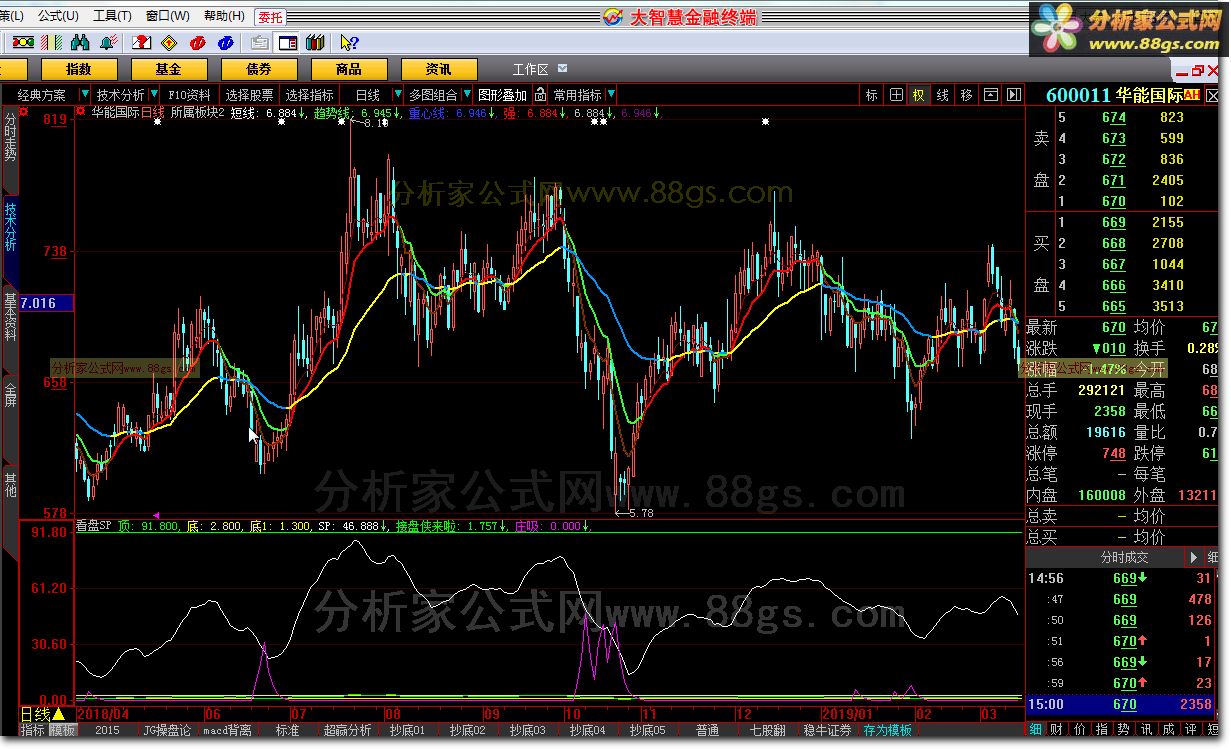Expand the 分时成交 panel arrow
Screen dimensions: 1231x749
tap(1192, 557)
